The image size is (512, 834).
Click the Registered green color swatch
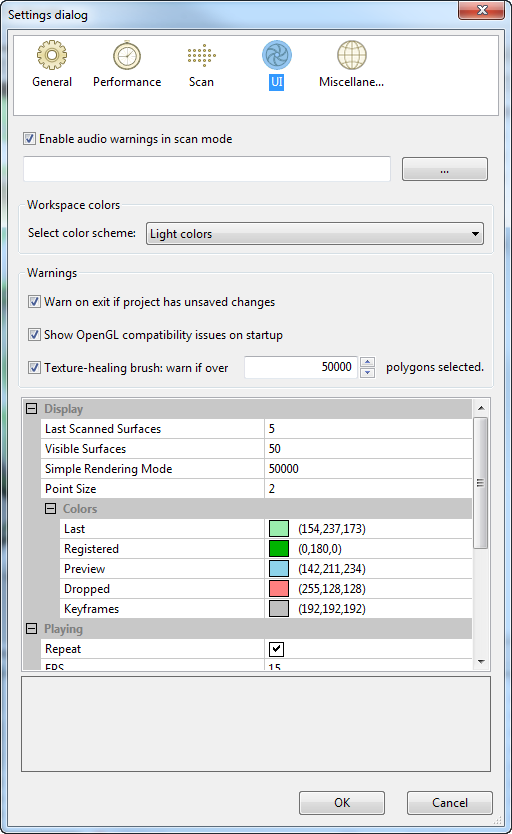279,548
